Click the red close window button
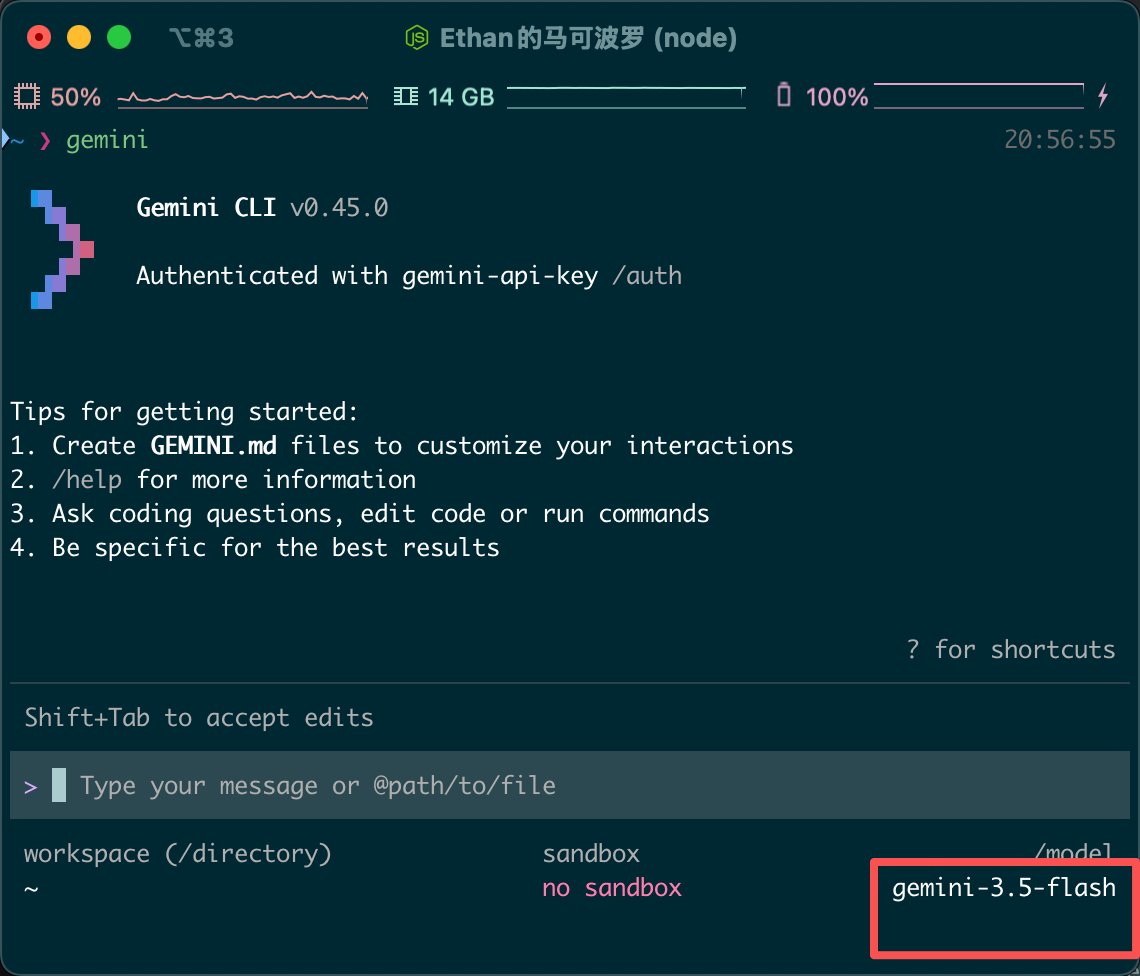Viewport: 1140px width, 976px height. point(39,37)
